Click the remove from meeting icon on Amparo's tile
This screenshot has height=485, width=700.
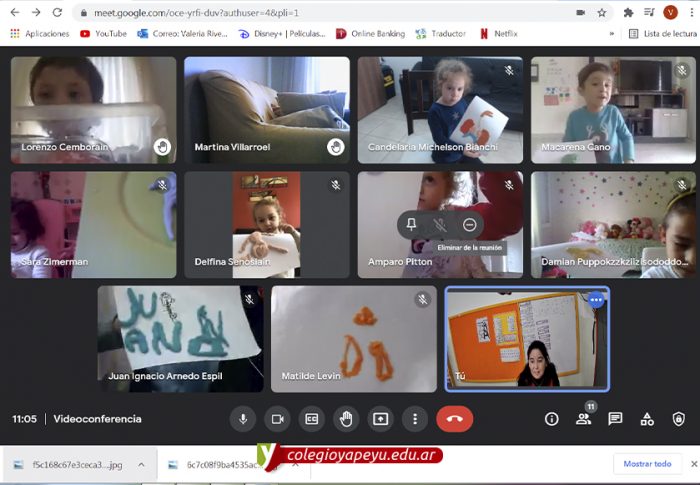click(x=469, y=225)
